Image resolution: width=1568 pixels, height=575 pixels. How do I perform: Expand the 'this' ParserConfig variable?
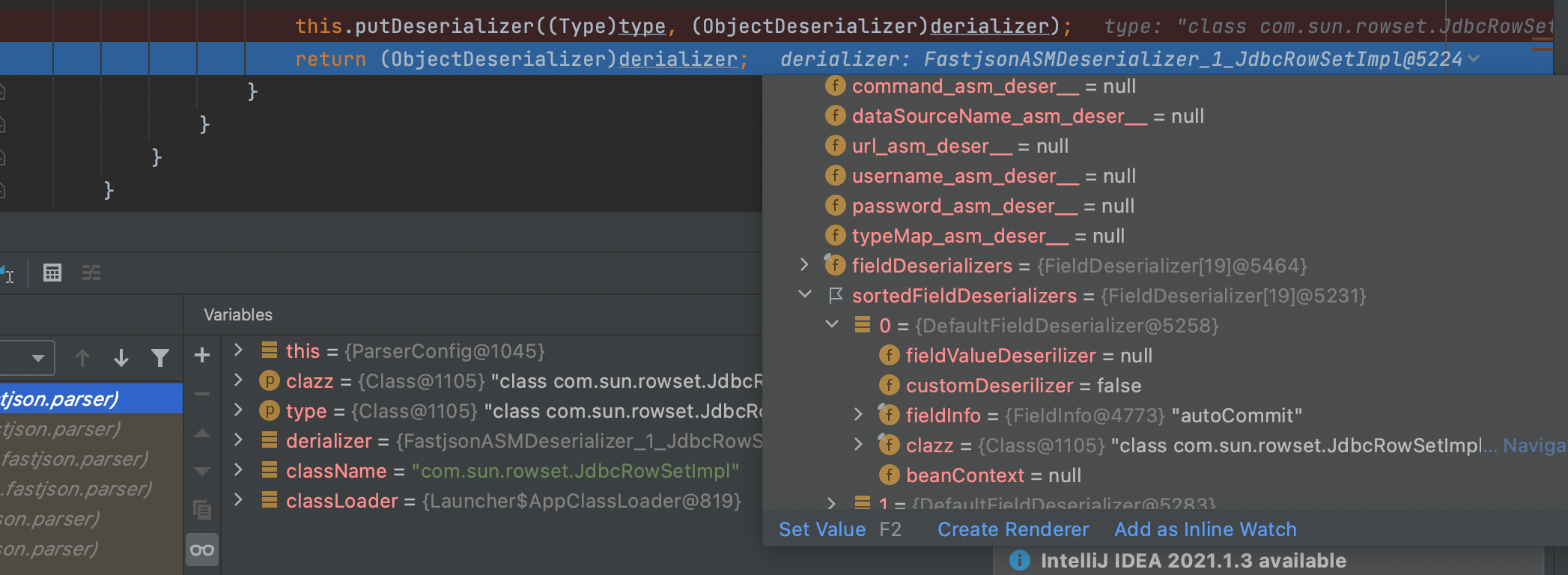point(238,350)
